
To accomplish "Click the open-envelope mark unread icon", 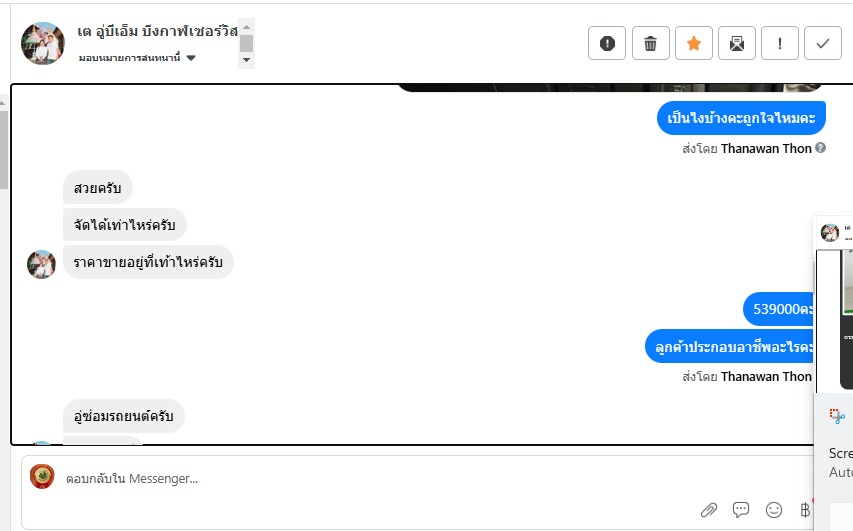I will point(737,44).
